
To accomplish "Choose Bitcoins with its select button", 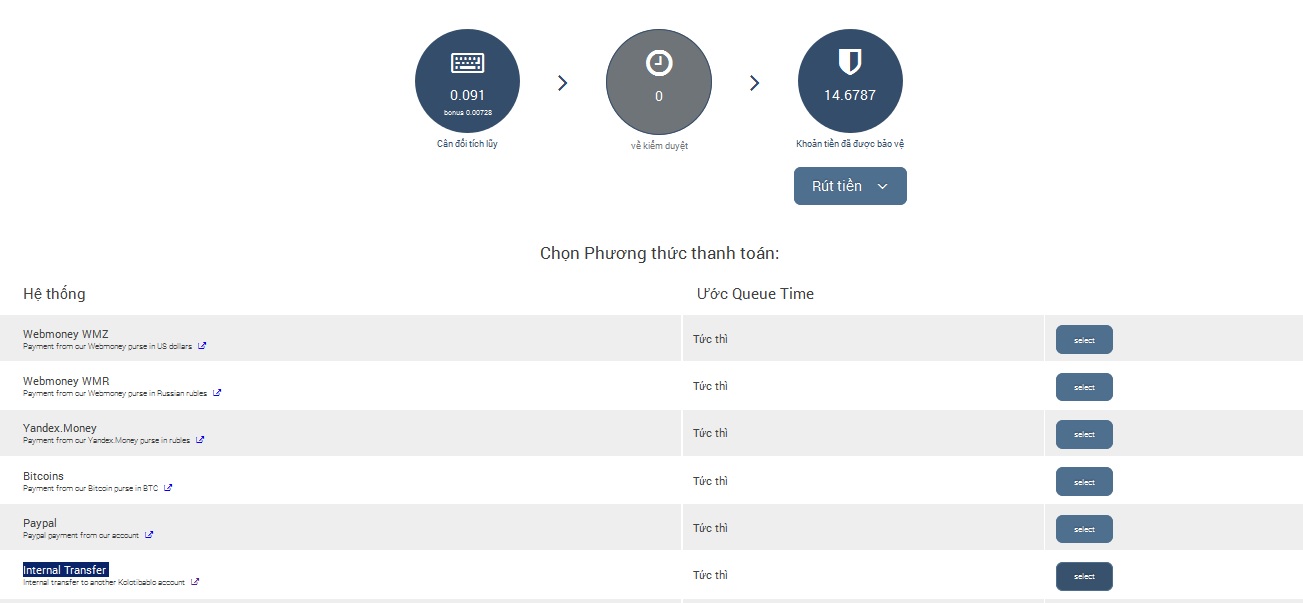I will pos(1084,482).
